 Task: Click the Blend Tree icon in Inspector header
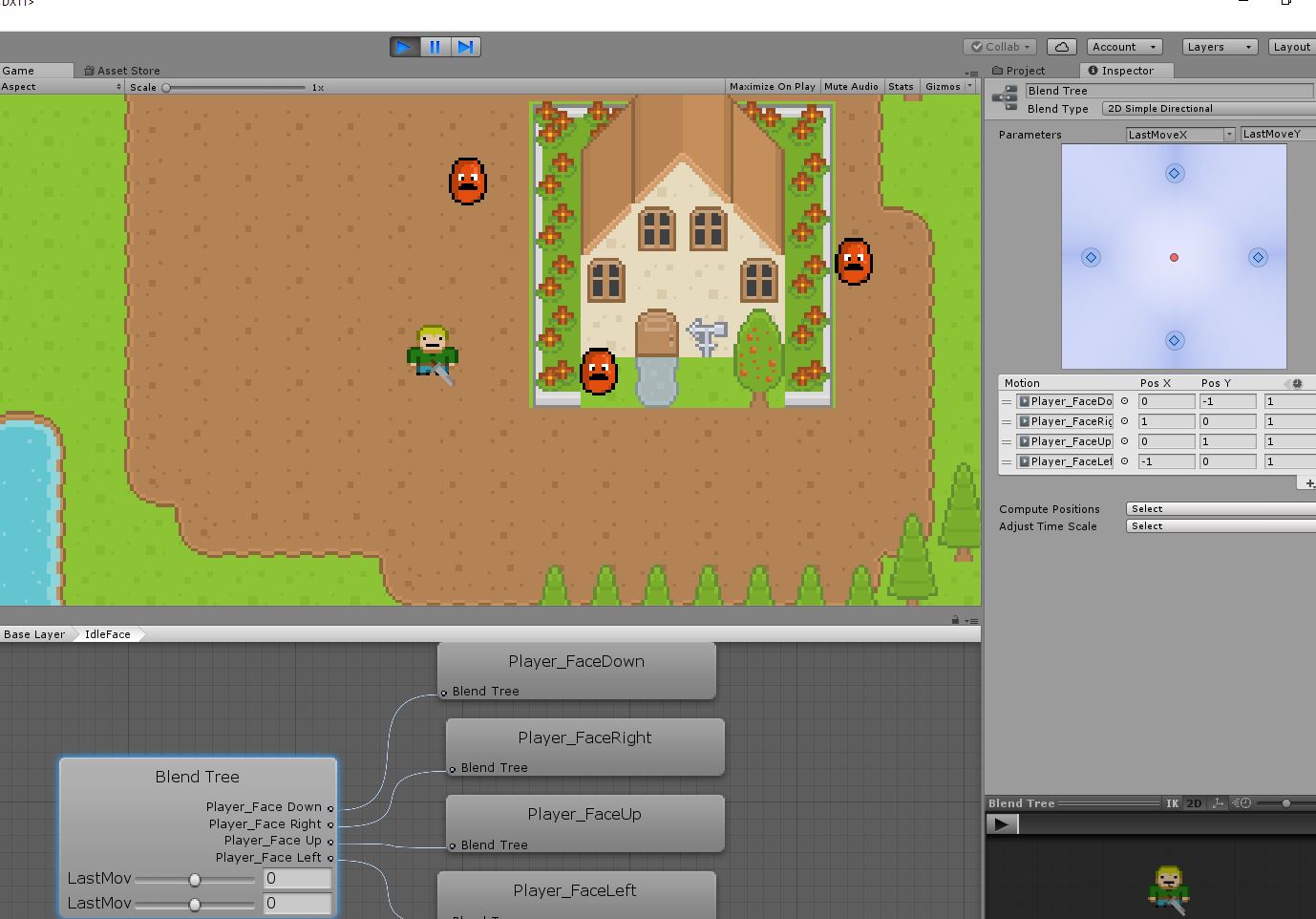[1005, 98]
